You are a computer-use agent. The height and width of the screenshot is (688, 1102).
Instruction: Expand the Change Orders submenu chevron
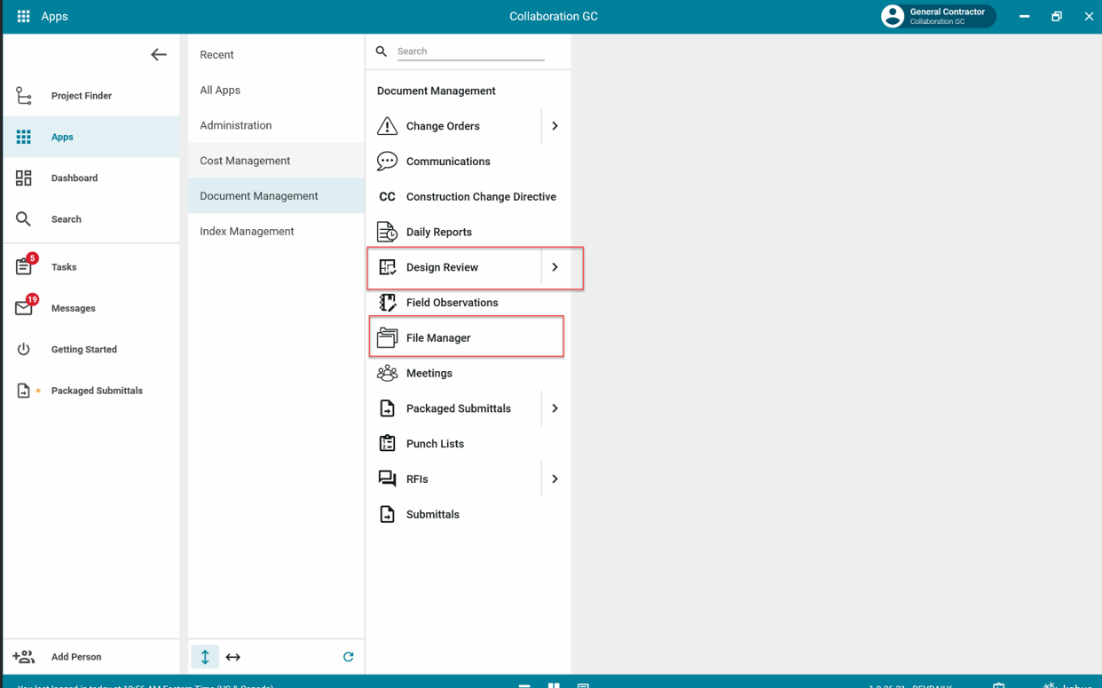(555, 126)
